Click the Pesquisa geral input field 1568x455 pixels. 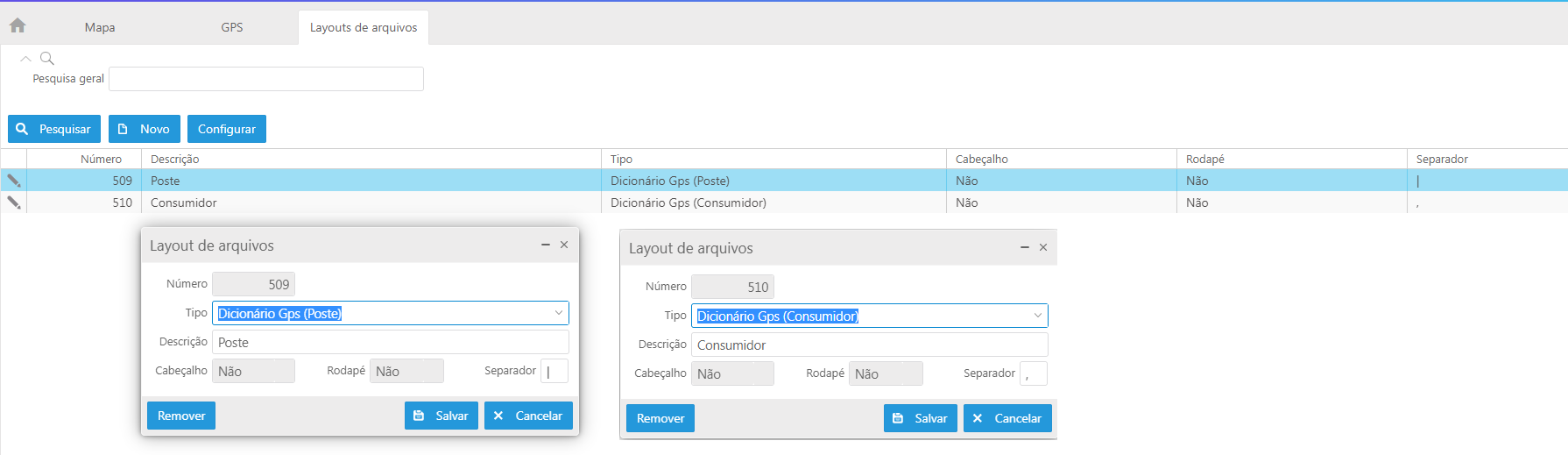[x=265, y=79]
